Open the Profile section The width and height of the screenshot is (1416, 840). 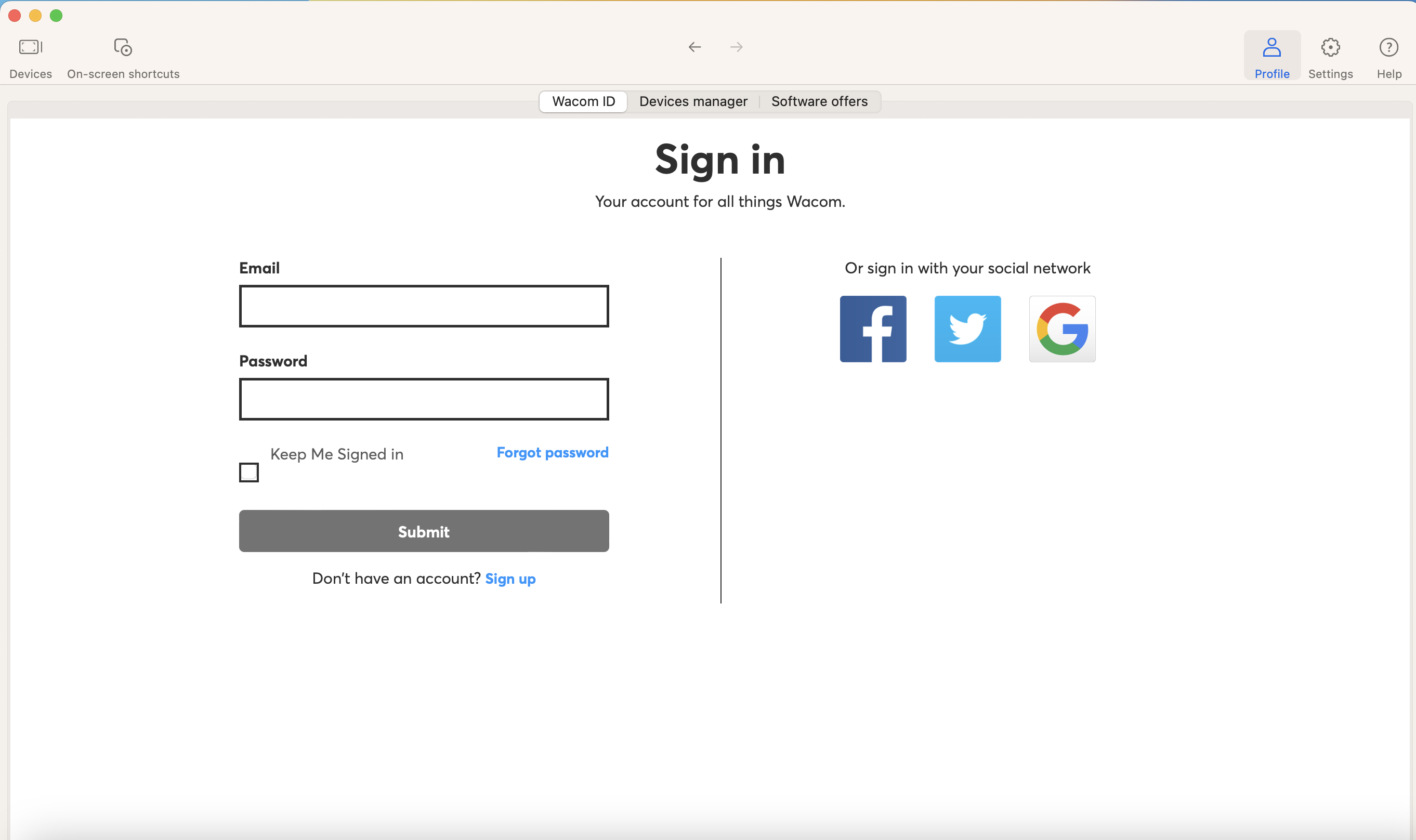pyautogui.click(x=1271, y=56)
